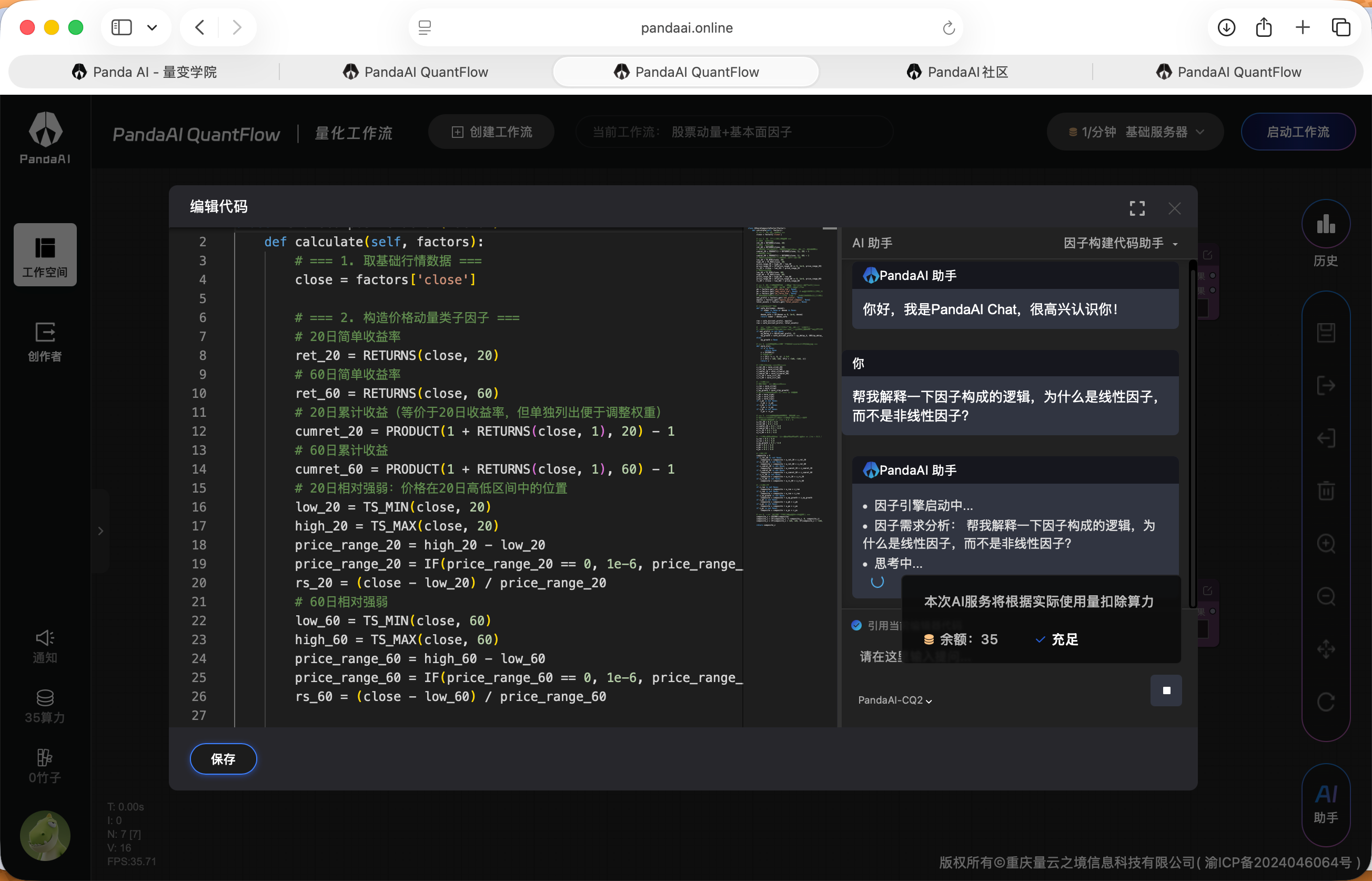Switch to the first PandaAI QuantFlow tab
1372x881 pixels.
pos(416,72)
